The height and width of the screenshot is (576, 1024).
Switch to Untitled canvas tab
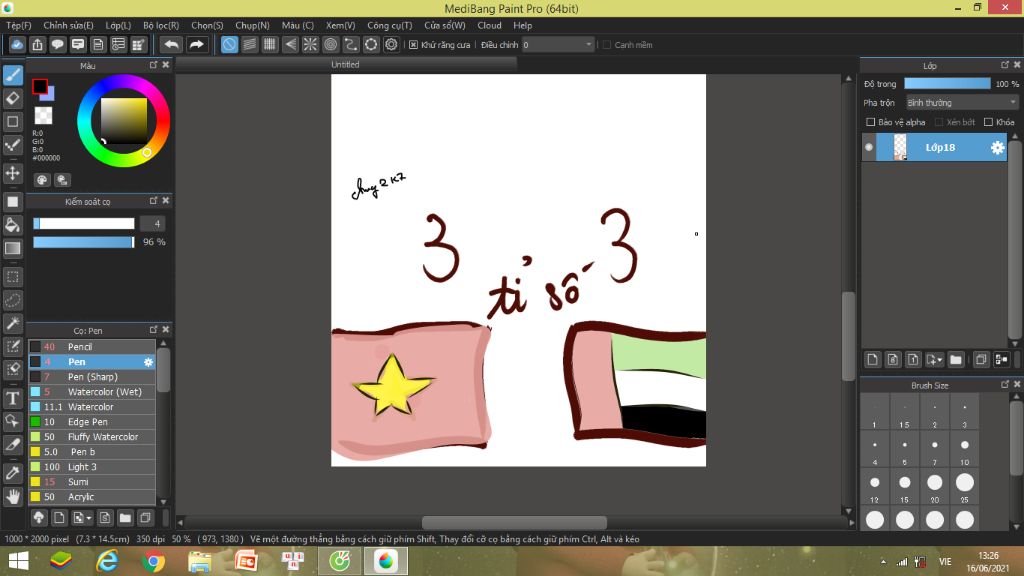point(345,64)
